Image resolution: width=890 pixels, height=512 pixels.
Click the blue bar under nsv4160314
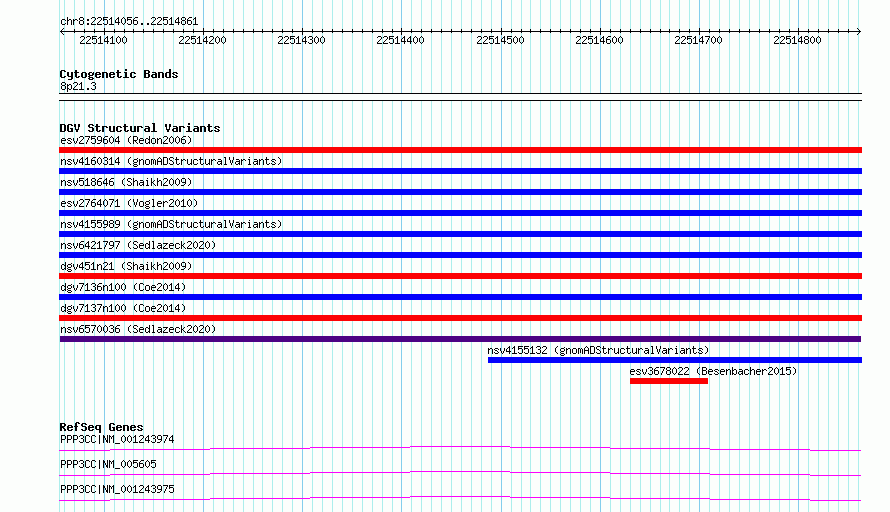(x=460, y=171)
